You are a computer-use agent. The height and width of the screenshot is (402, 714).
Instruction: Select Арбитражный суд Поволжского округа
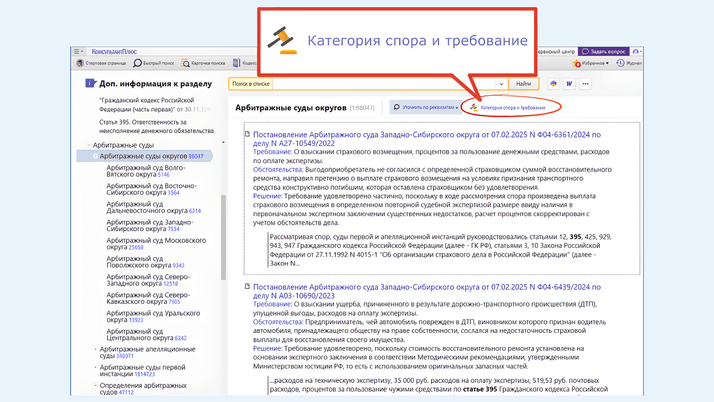145,262
